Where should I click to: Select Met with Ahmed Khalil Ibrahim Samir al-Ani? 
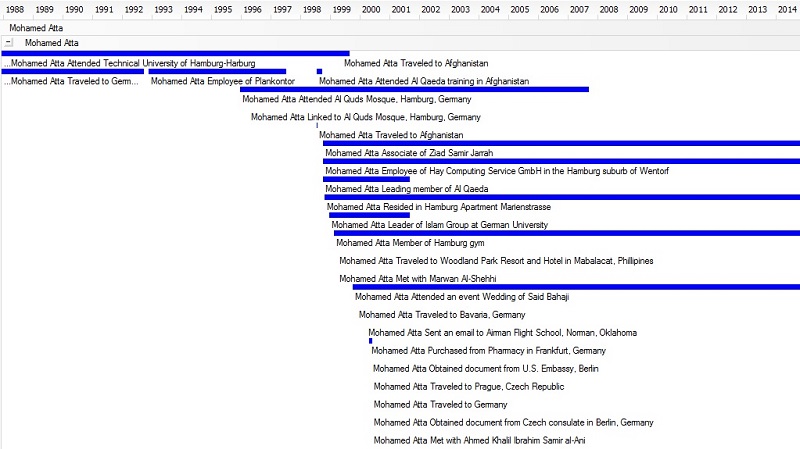click(x=480, y=440)
